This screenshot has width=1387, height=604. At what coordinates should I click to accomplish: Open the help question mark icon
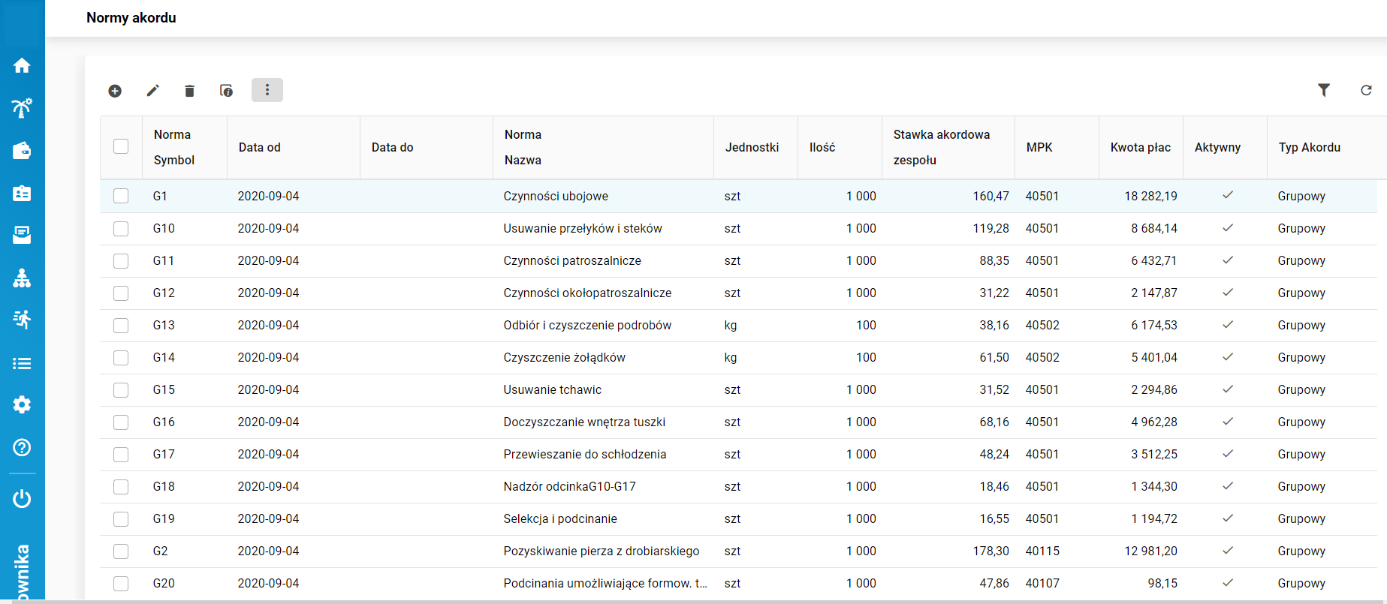(22, 447)
